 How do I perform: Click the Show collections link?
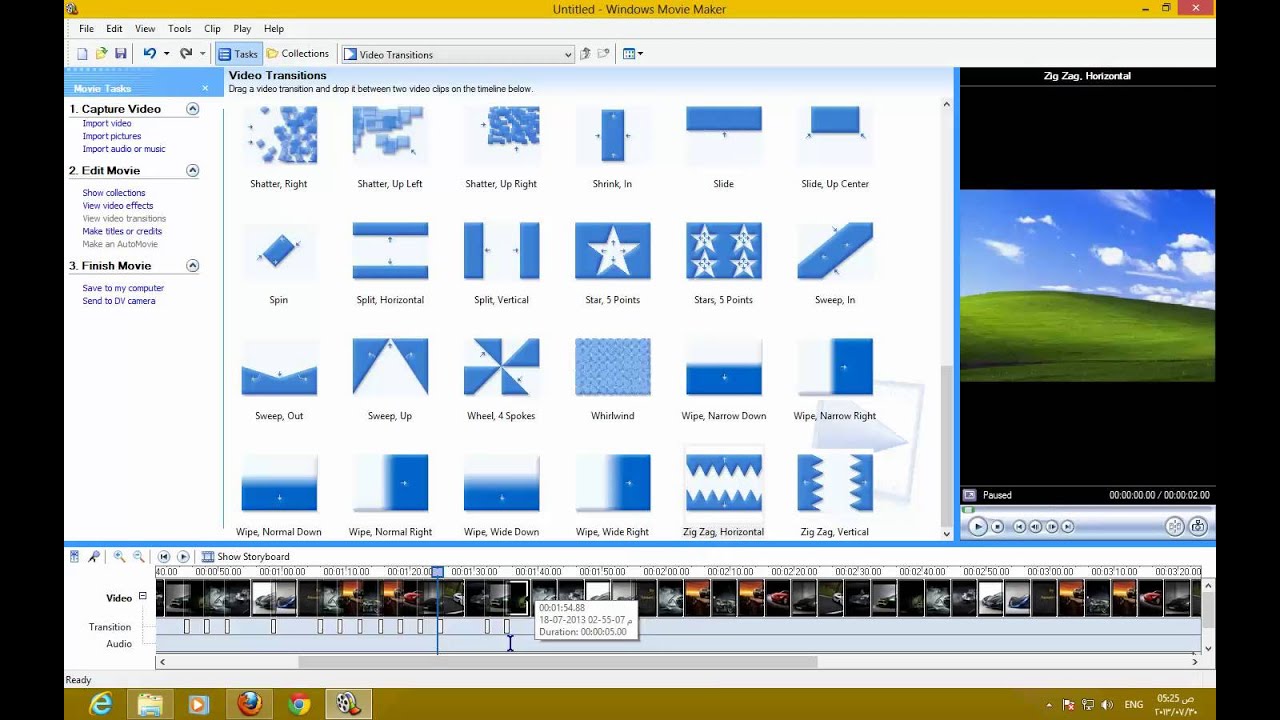[114, 193]
